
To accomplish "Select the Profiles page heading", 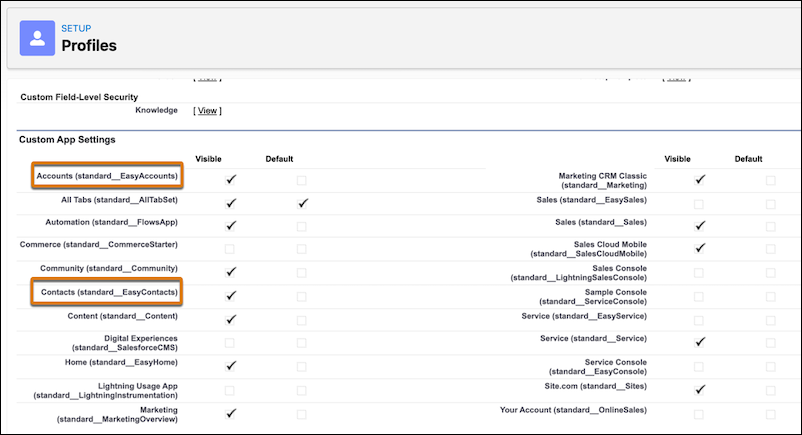I will [x=89, y=46].
